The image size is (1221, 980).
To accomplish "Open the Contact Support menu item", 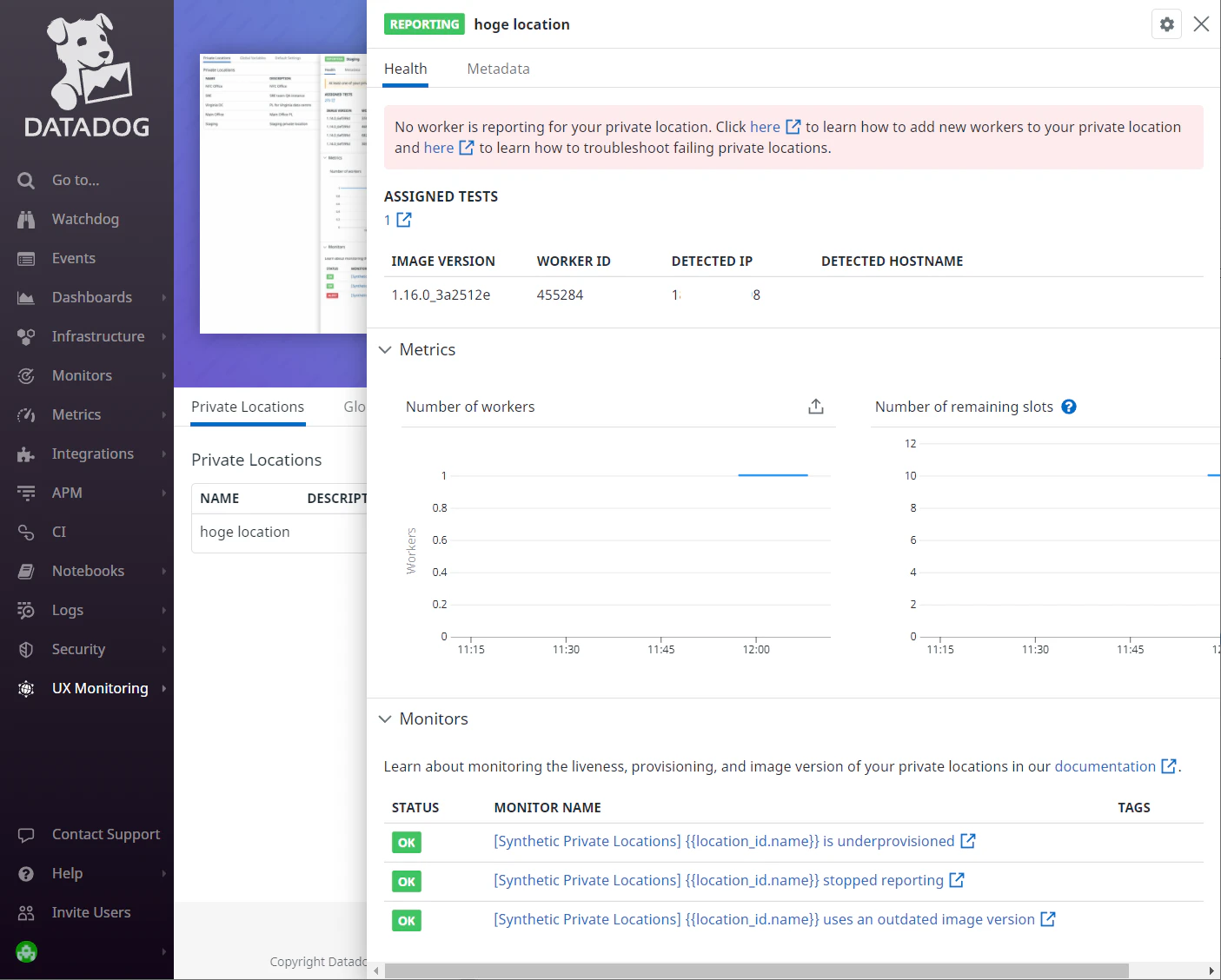I will (x=106, y=835).
